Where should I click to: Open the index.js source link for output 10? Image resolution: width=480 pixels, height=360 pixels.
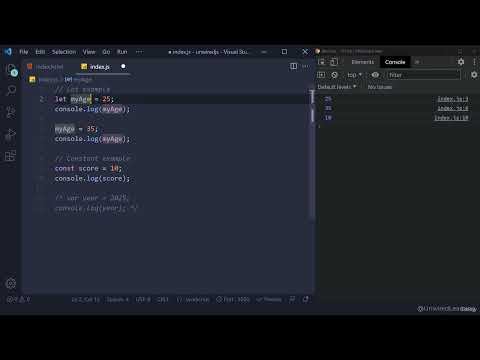(451, 118)
